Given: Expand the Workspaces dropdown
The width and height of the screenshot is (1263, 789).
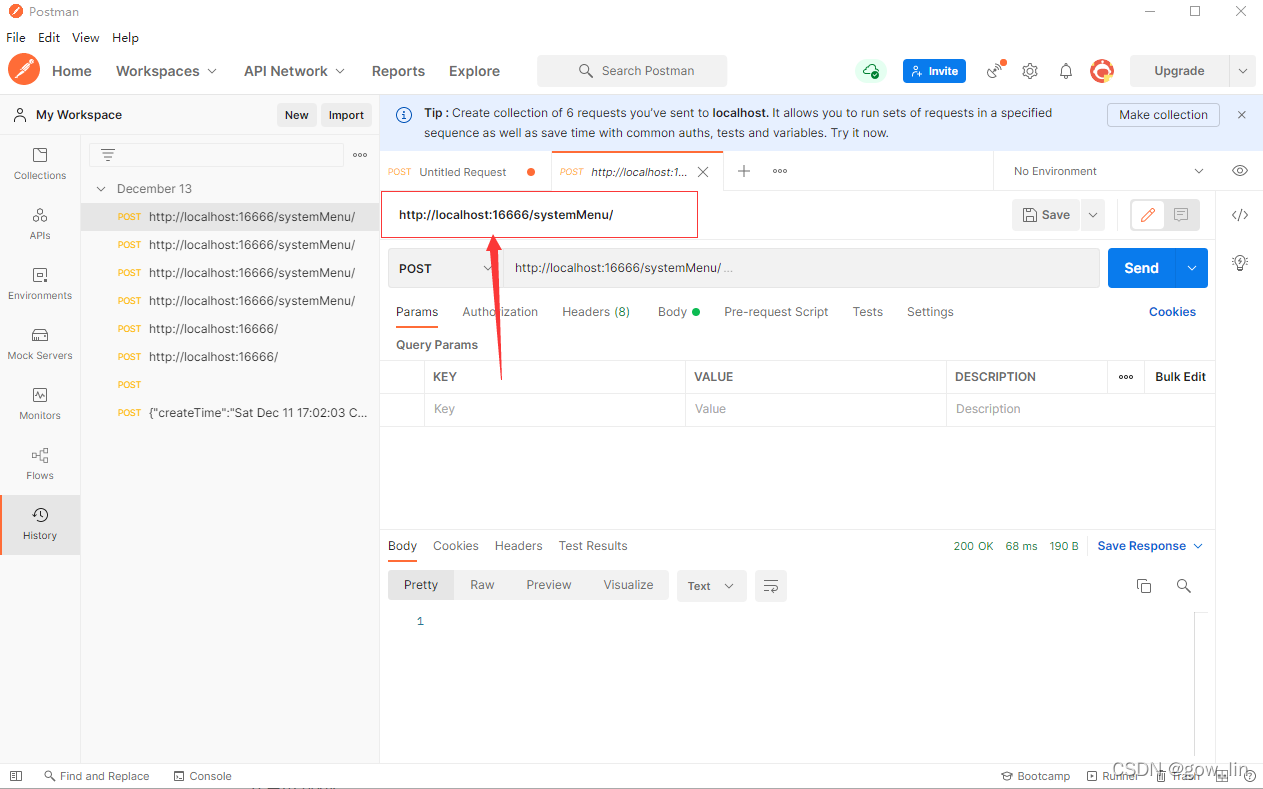Looking at the screenshot, I should 166,71.
